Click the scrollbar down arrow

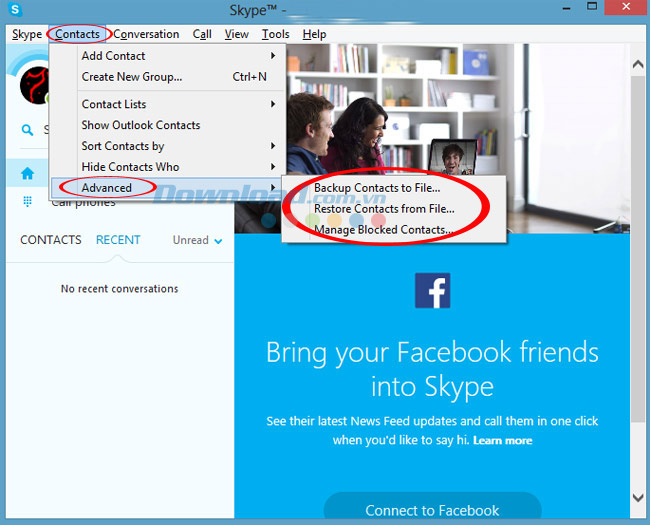click(638, 497)
